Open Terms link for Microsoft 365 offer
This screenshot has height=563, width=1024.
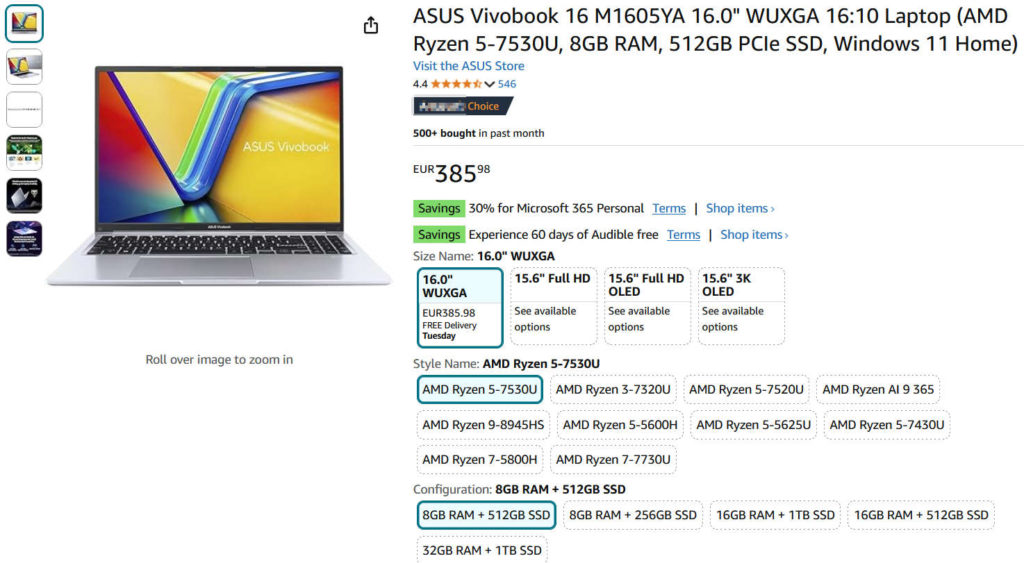coord(669,208)
